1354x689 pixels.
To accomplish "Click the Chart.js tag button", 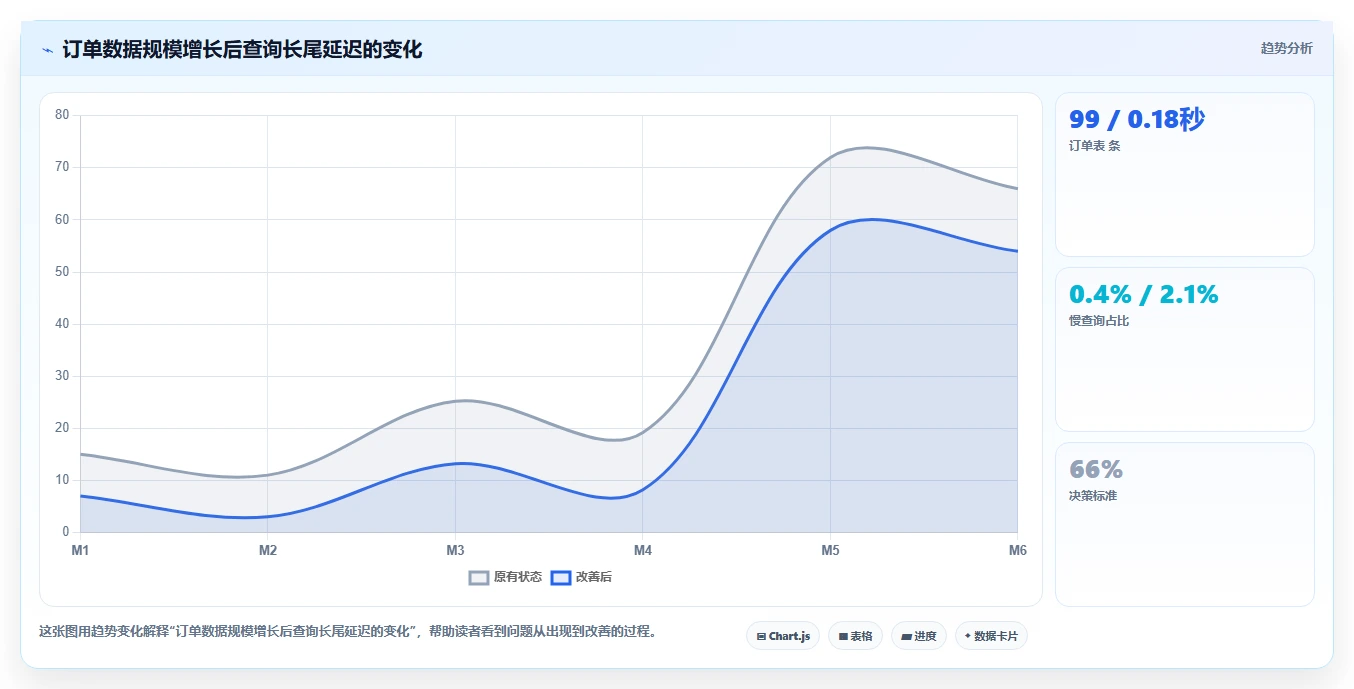I will pyautogui.click(x=783, y=636).
